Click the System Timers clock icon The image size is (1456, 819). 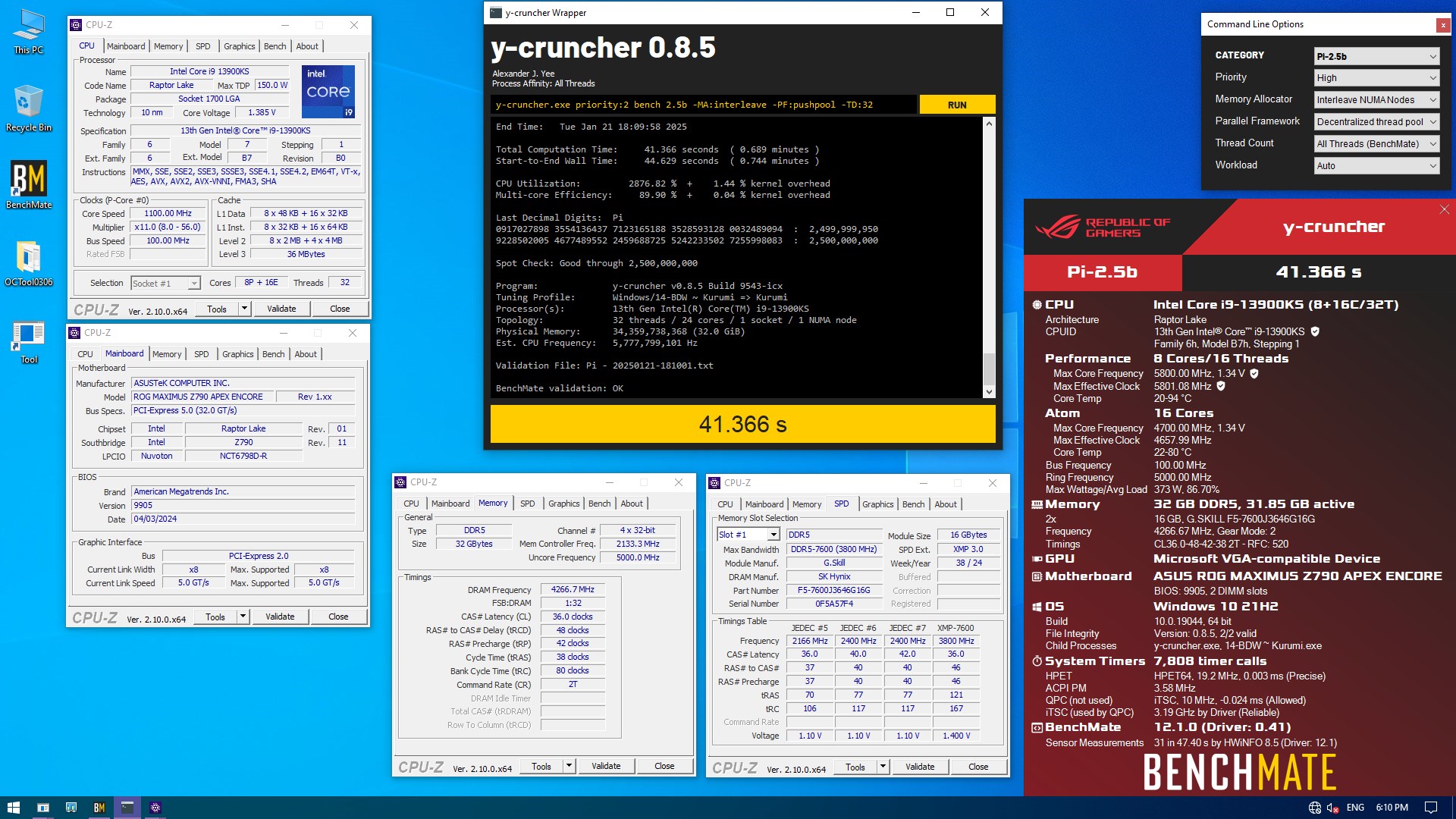point(1037,661)
